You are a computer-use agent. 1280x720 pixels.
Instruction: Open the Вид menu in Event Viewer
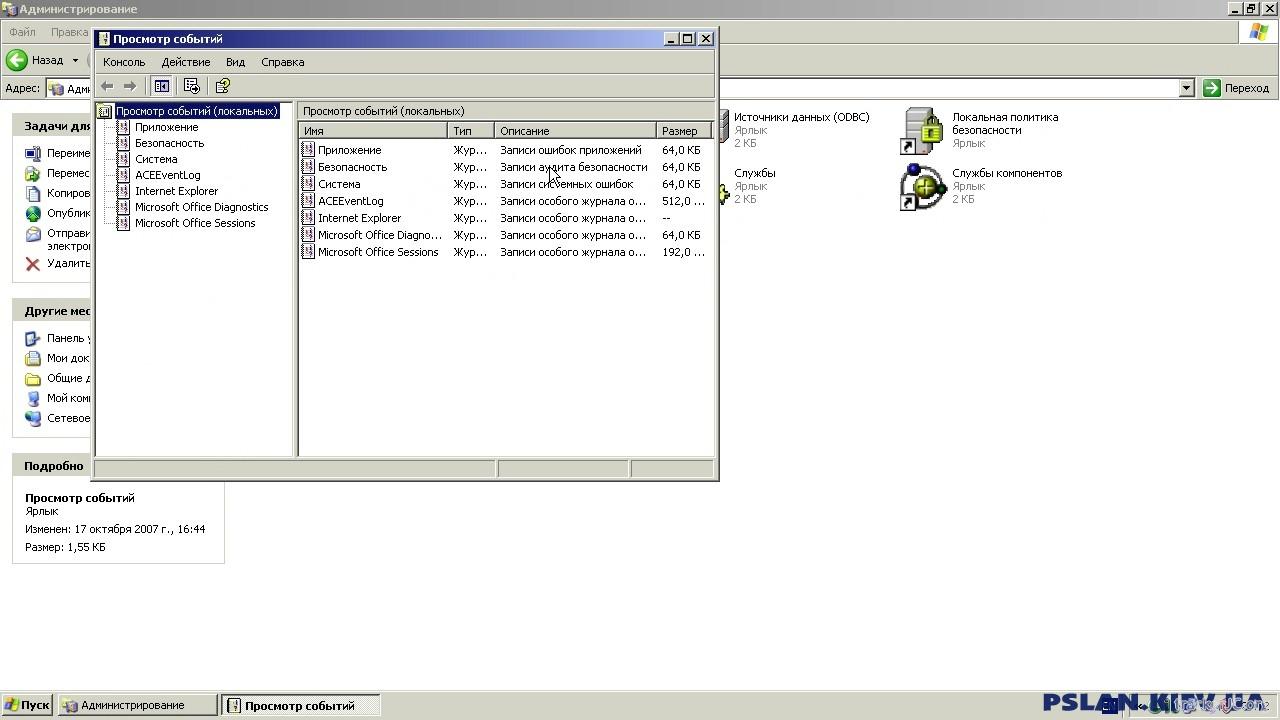235,62
